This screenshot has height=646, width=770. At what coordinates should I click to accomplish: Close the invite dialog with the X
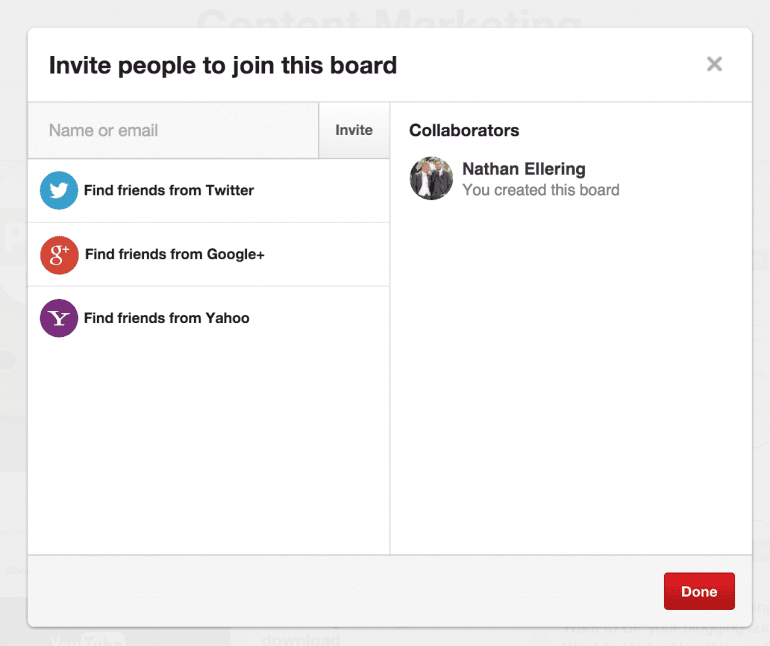pos(714,64)
